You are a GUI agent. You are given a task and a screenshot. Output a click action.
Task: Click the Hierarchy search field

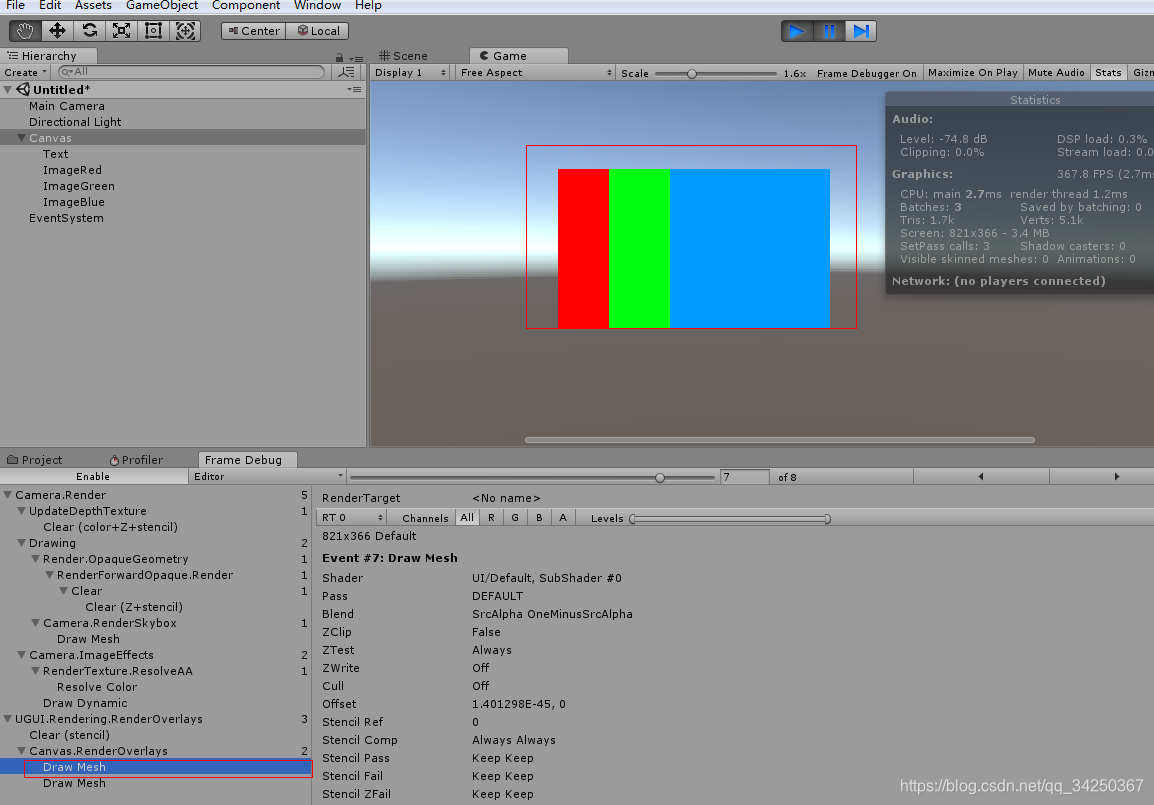(x=191, y=72)
